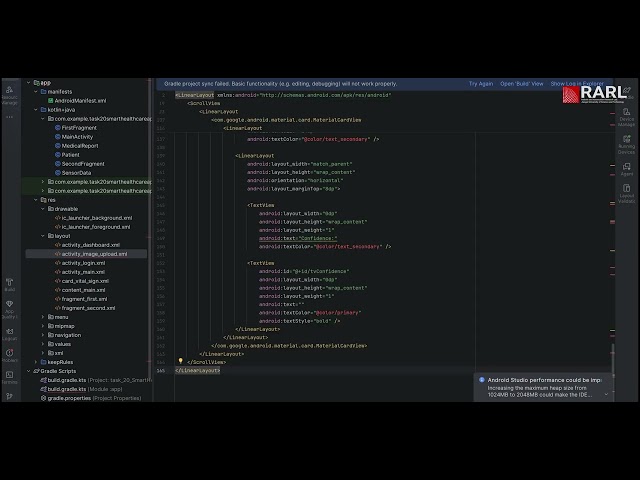
Task: Click Try Again in the sync banner
Action: [x=481, y=84]
